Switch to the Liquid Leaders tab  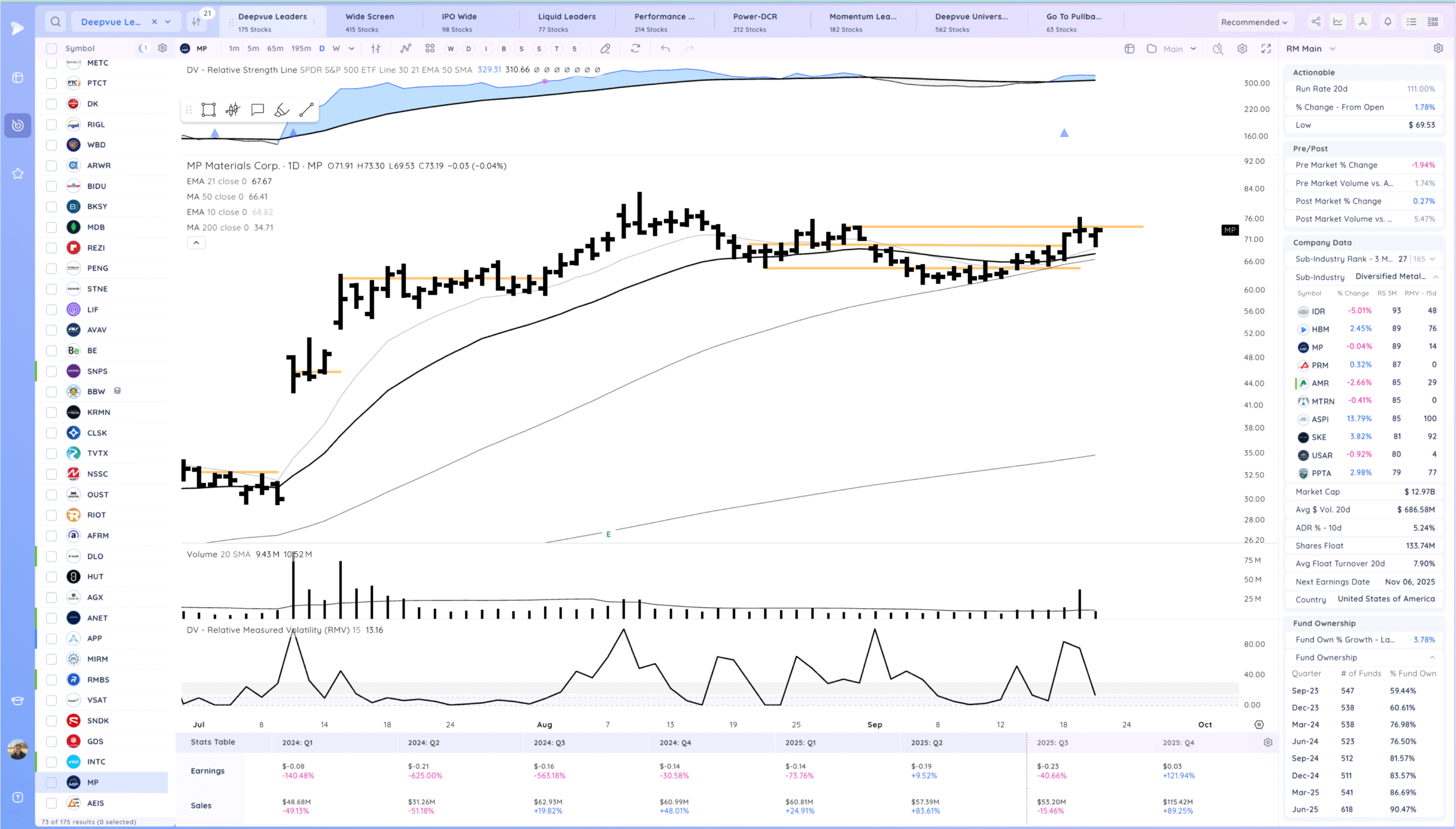pos(566,22)
